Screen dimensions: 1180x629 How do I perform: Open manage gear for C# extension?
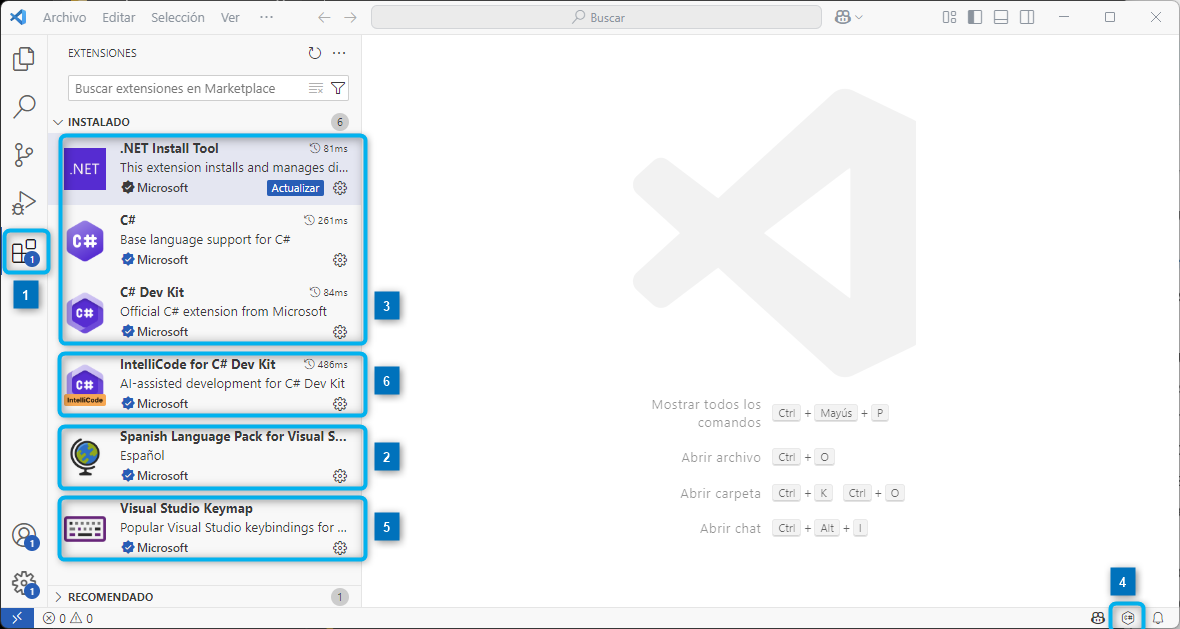[339, 260]
